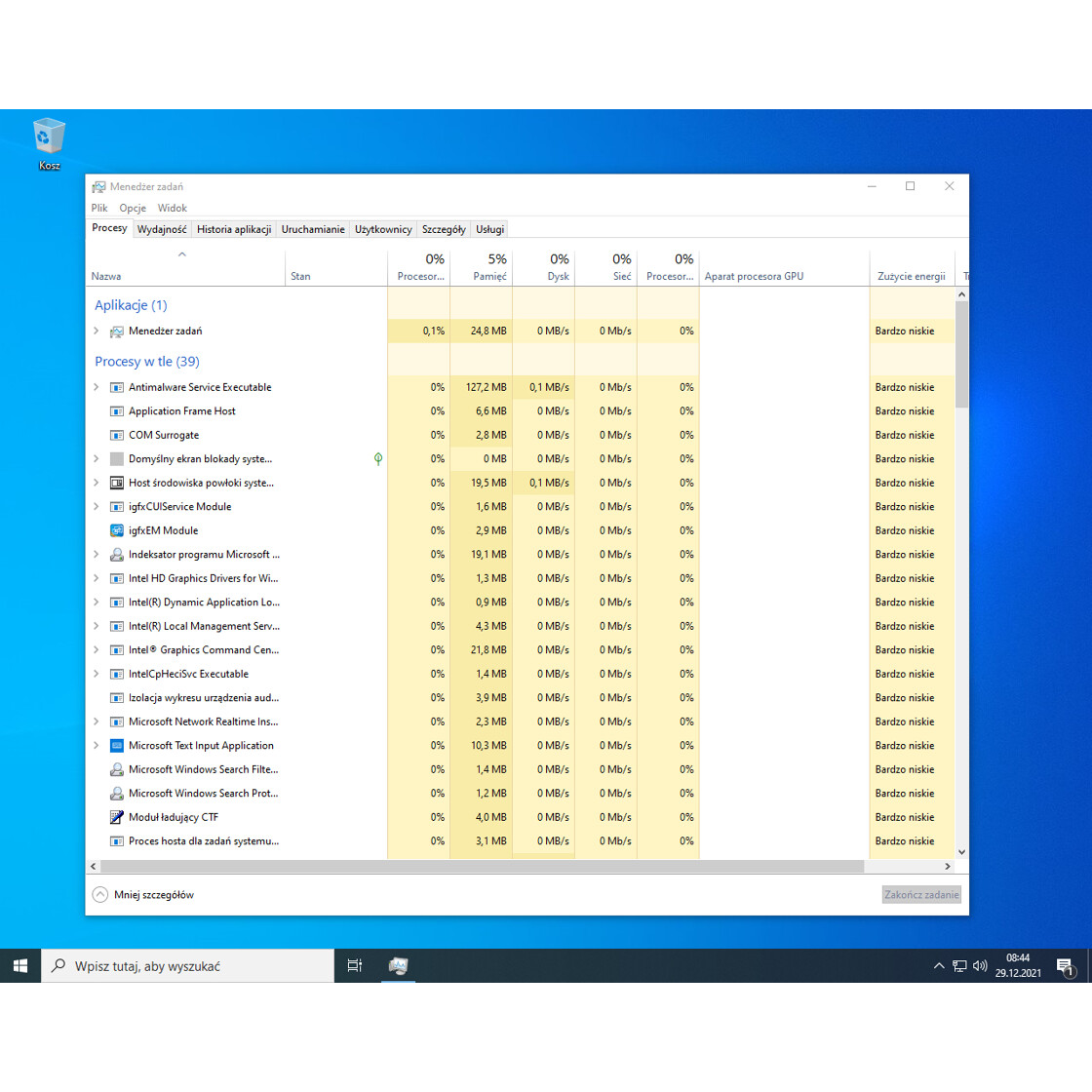Open the Kosz recycle bin icon
1092x1092 pixels.
(49, 136)
